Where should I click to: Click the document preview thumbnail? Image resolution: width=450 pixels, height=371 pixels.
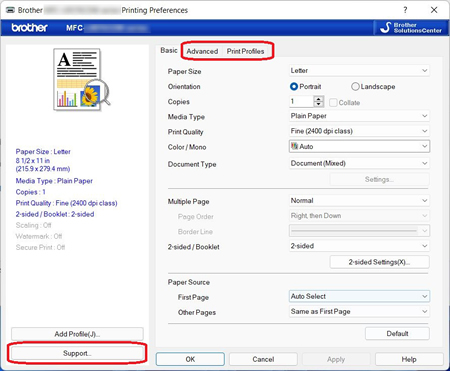[82, 79]
